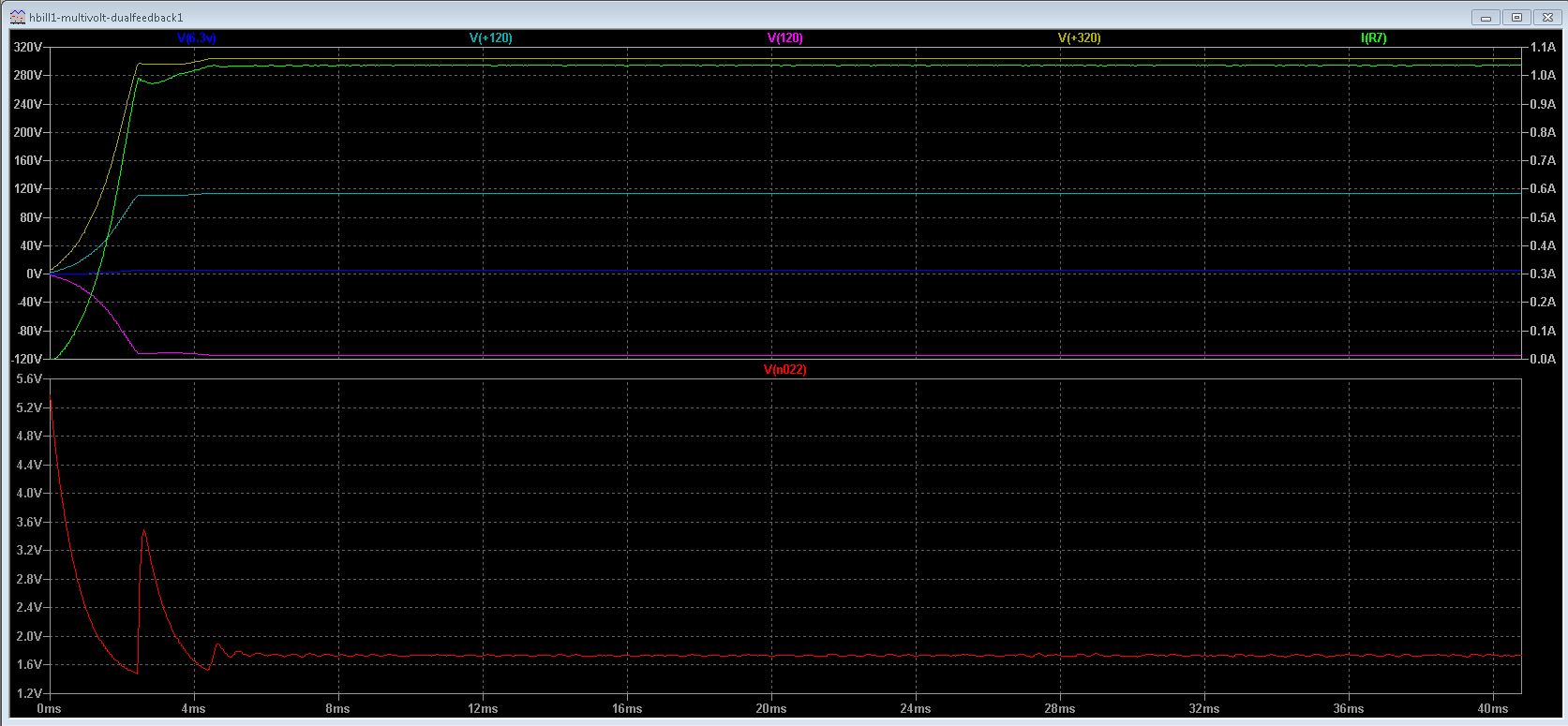Click the 4.0V lower pane axis label
The width and height of the screenshot is (1568, 726).
[x=30, y=493]
